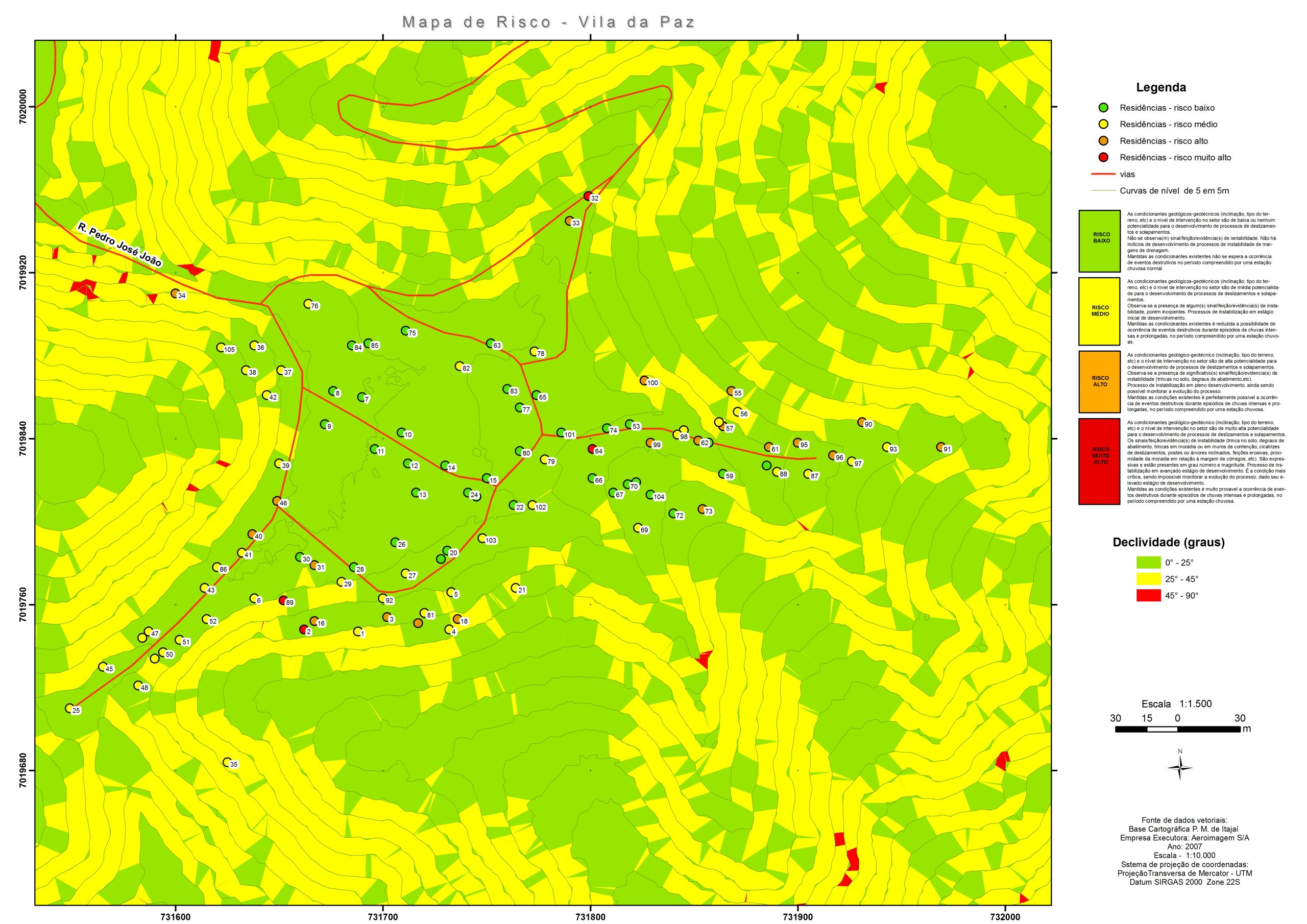The image size is (1307, 924).
Task: Click the RISCO MUITO ALTO red box
Action: point(1099,461)
